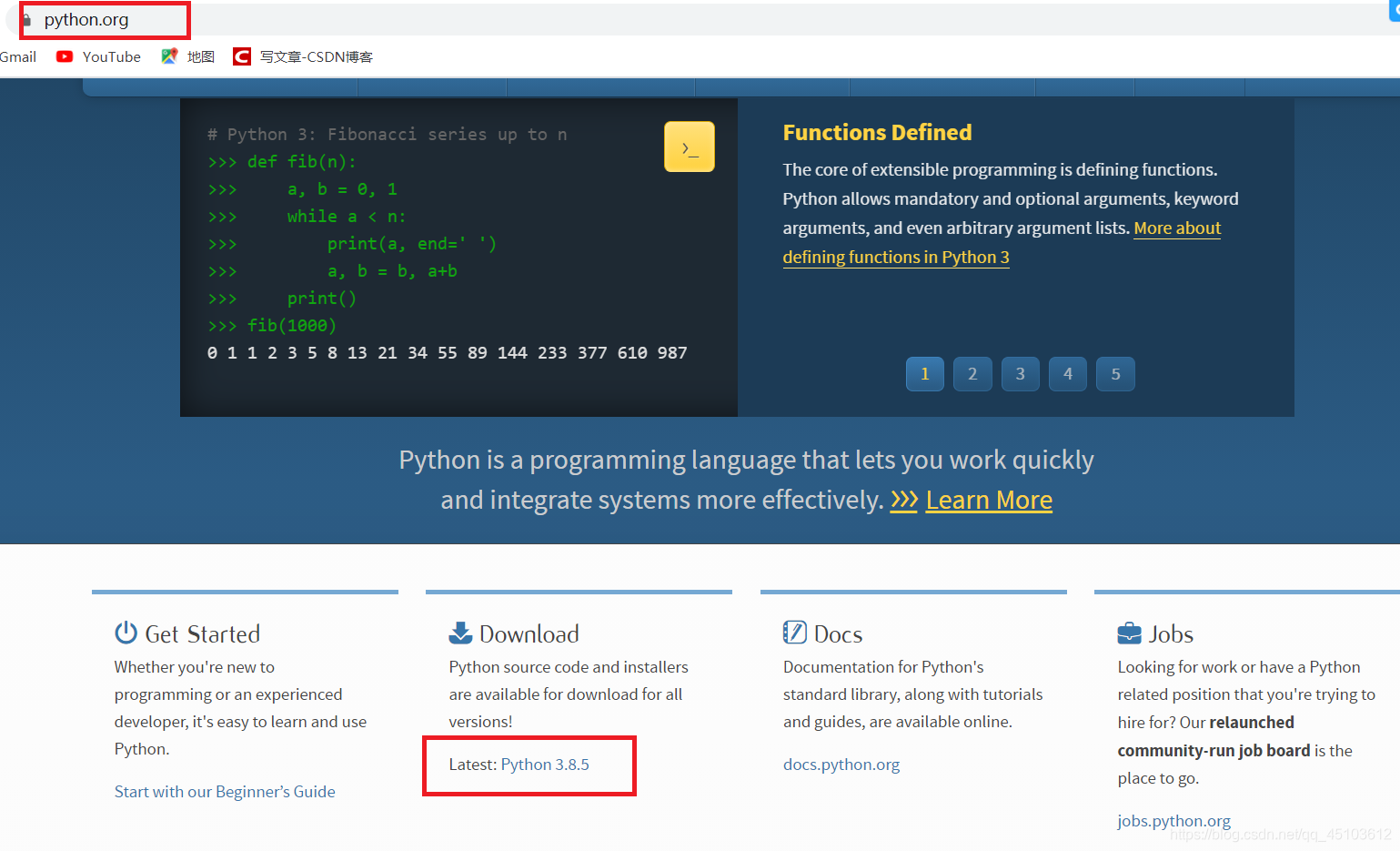Open the Gmail bookmark

click(x=18, y=56)
